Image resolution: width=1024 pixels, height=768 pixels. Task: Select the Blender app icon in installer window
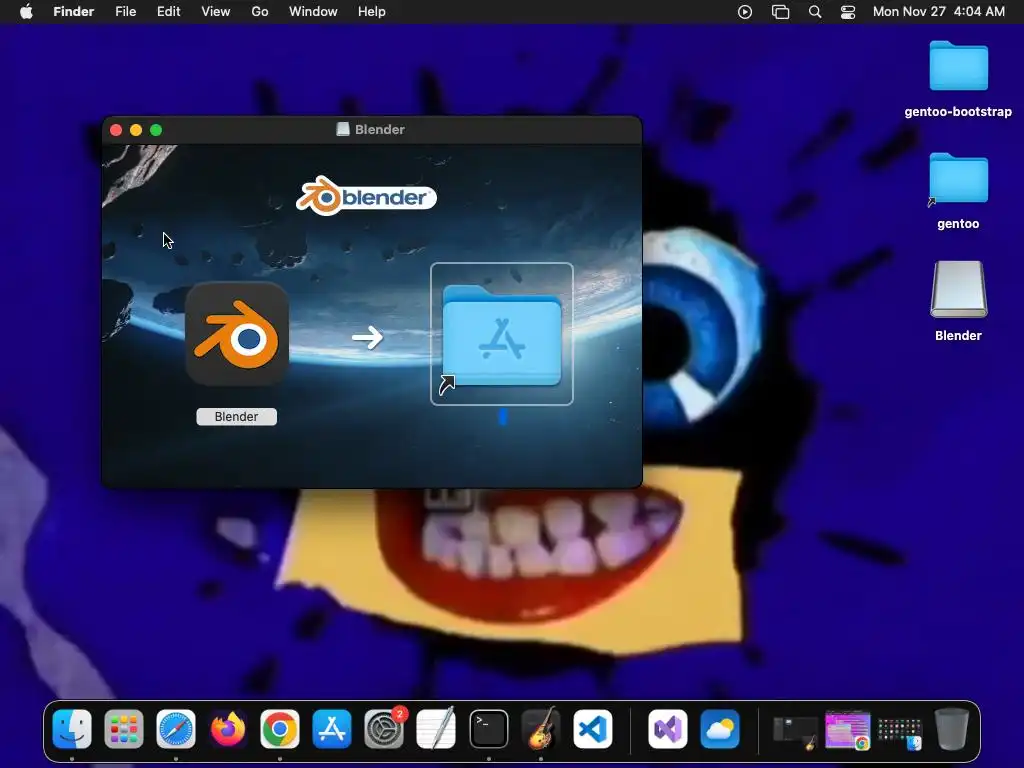click(x=237, y=333)
